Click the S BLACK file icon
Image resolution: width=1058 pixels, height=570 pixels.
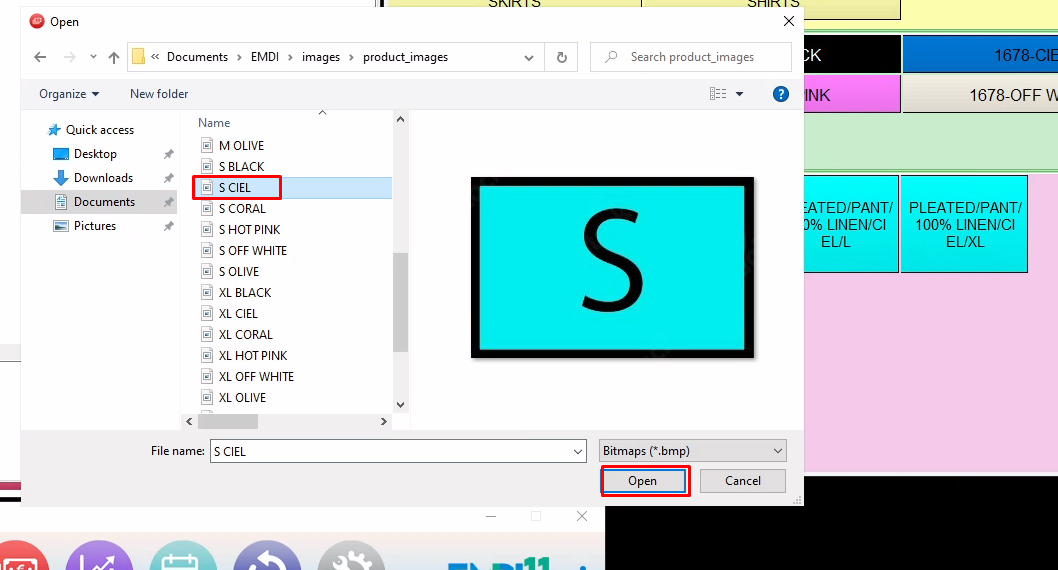(x=207, y=167)
